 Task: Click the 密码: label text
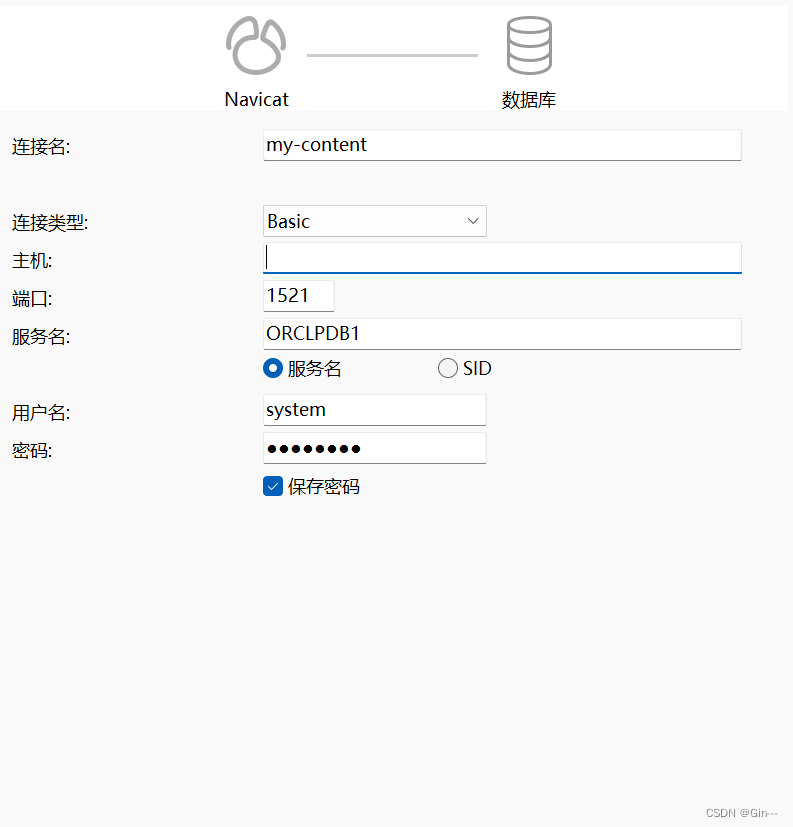32,450
